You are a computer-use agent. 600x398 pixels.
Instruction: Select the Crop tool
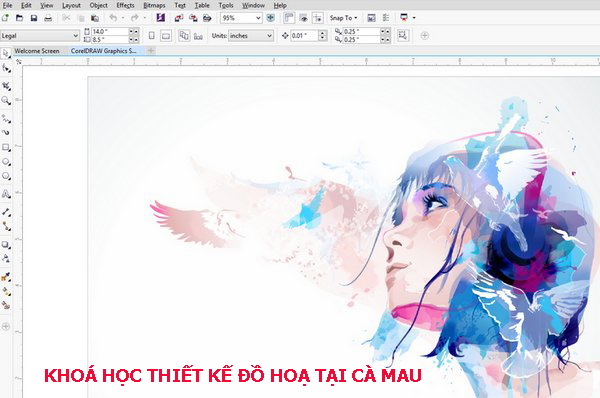[6, 86]
